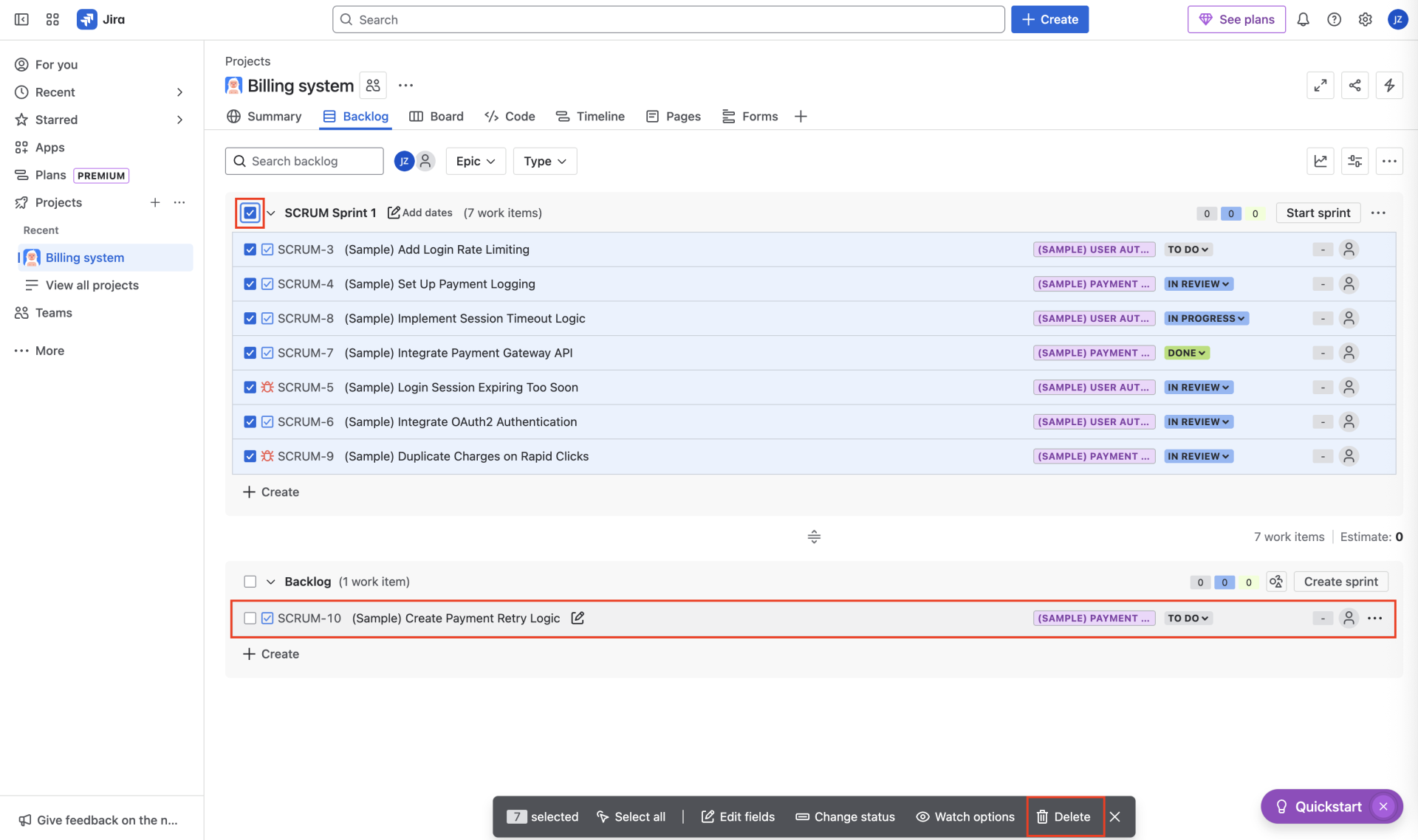Enter full screen with expand icon

click(1320, 86)
